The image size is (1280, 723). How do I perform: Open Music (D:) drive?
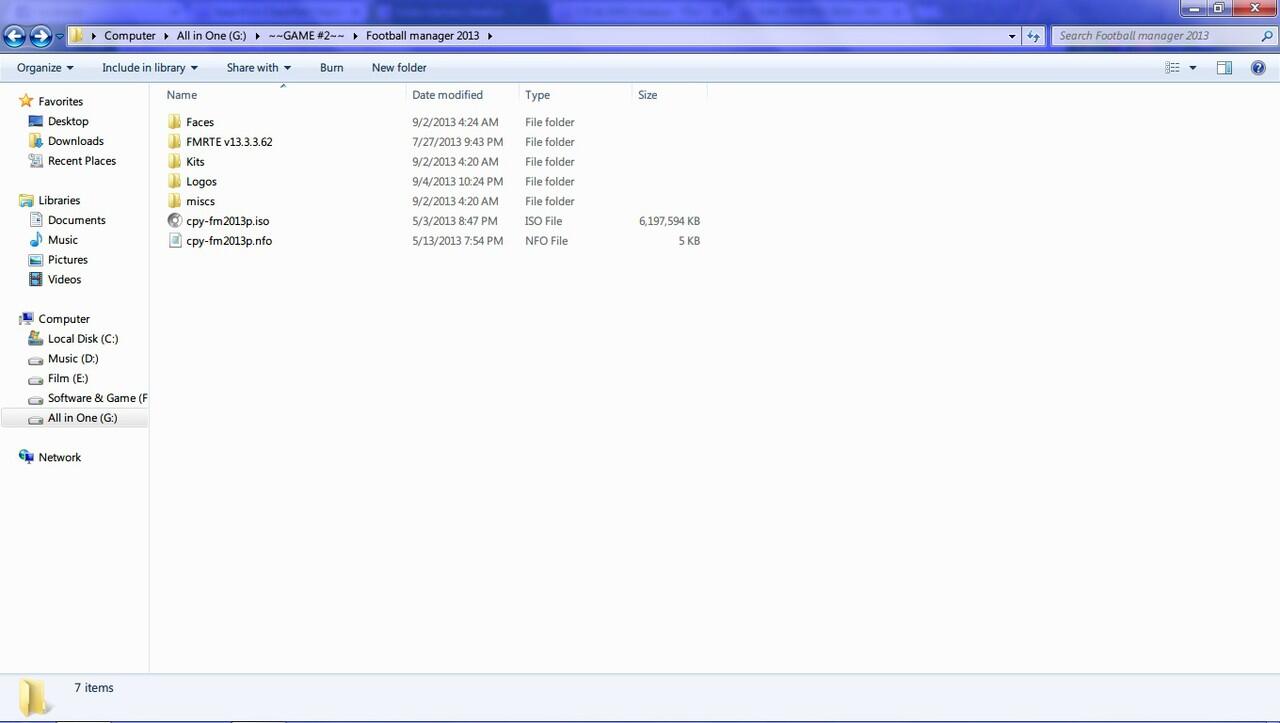[73, 359]
